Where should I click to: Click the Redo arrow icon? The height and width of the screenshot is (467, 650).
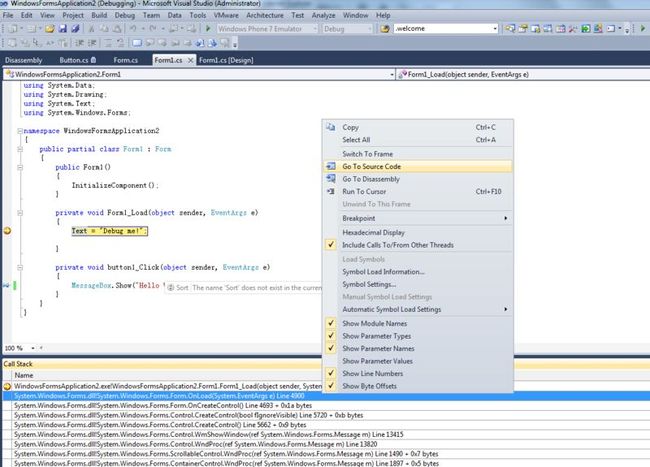click(153, 29)
